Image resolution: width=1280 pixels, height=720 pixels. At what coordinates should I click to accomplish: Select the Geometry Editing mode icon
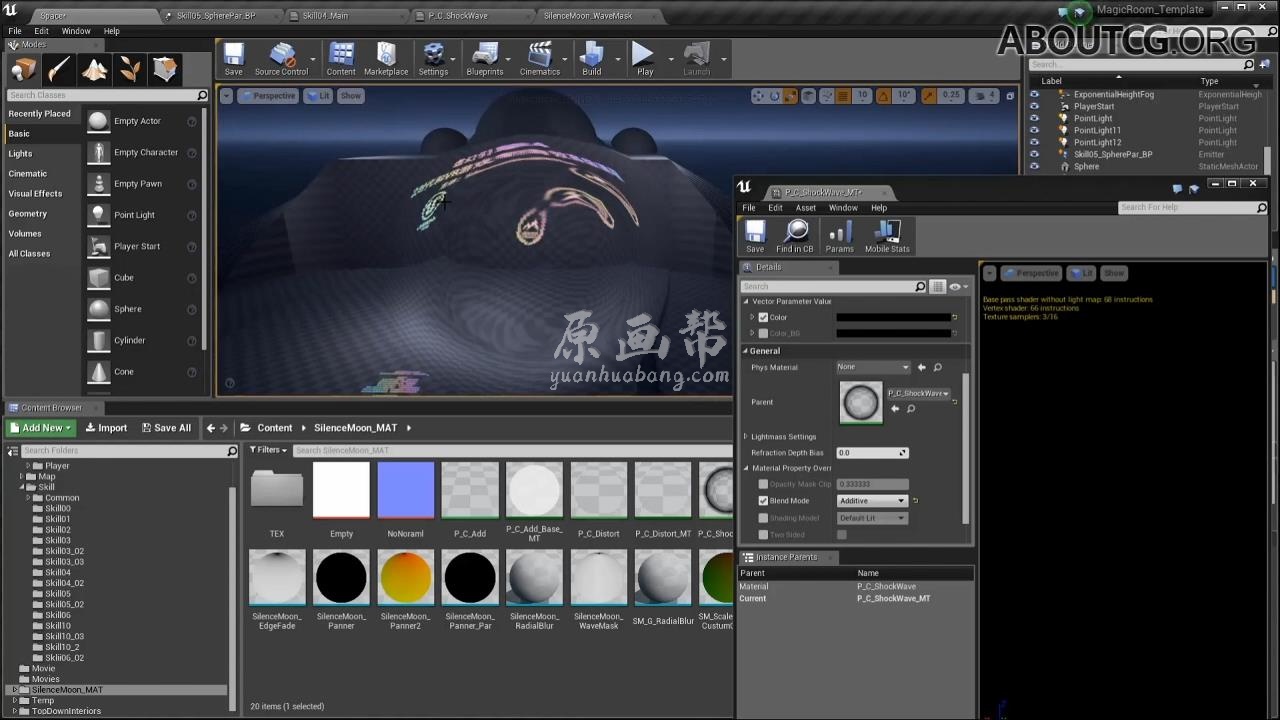point(164,69)
